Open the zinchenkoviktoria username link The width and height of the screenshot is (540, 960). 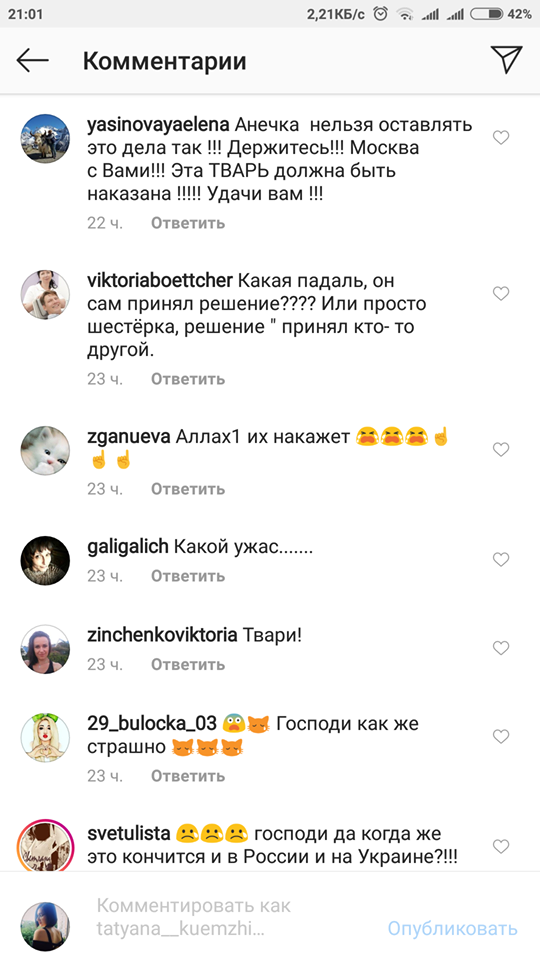pyautogui.click(x=162, y=636)
